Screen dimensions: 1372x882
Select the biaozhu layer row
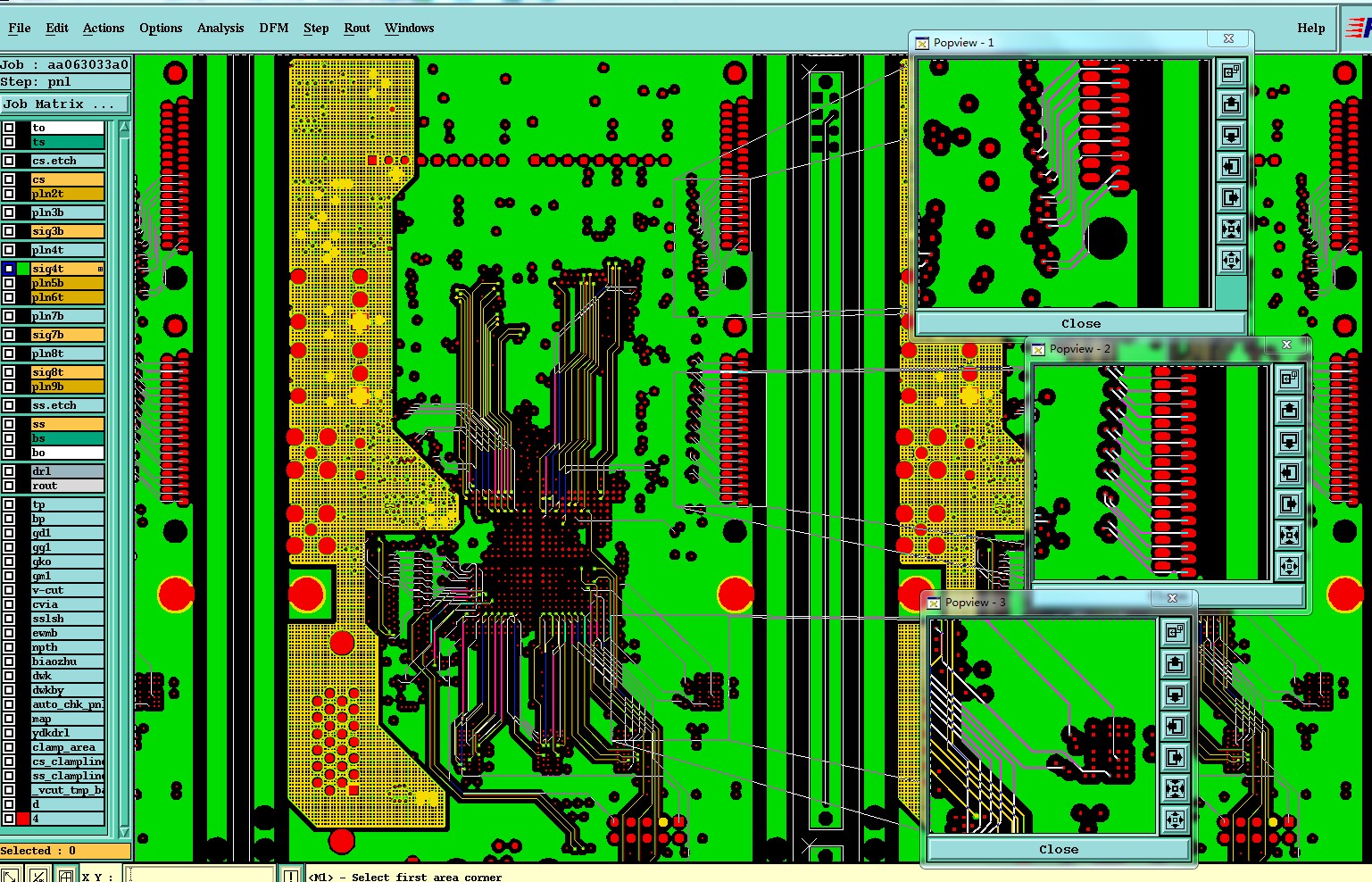coord(68,661)
